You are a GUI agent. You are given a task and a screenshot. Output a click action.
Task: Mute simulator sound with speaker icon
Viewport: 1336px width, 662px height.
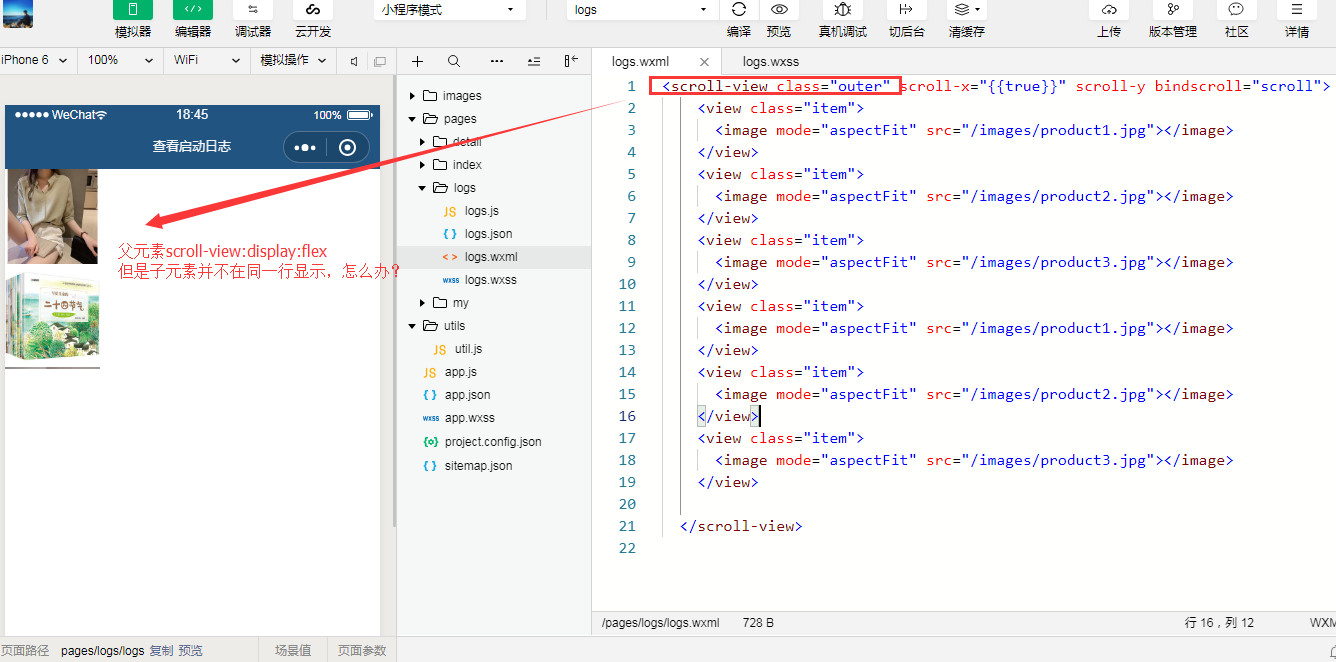click(x=354, y=61)
